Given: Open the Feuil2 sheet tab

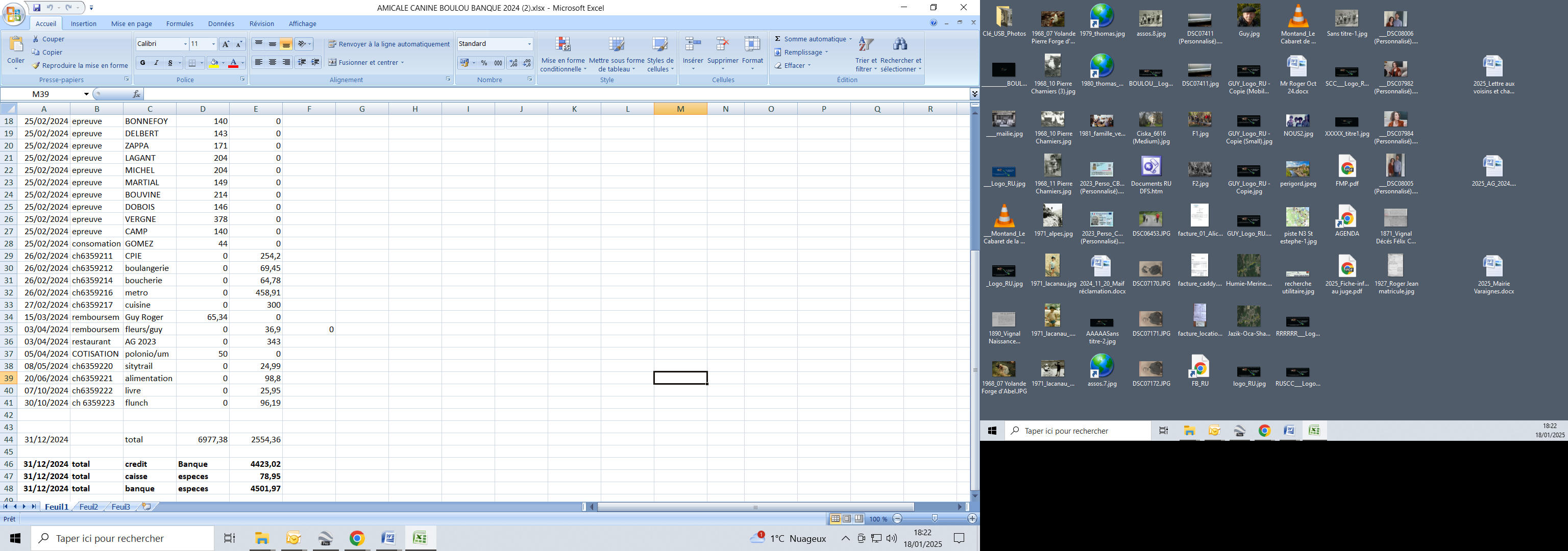Looking at the screenshot, I should (89, 507).
